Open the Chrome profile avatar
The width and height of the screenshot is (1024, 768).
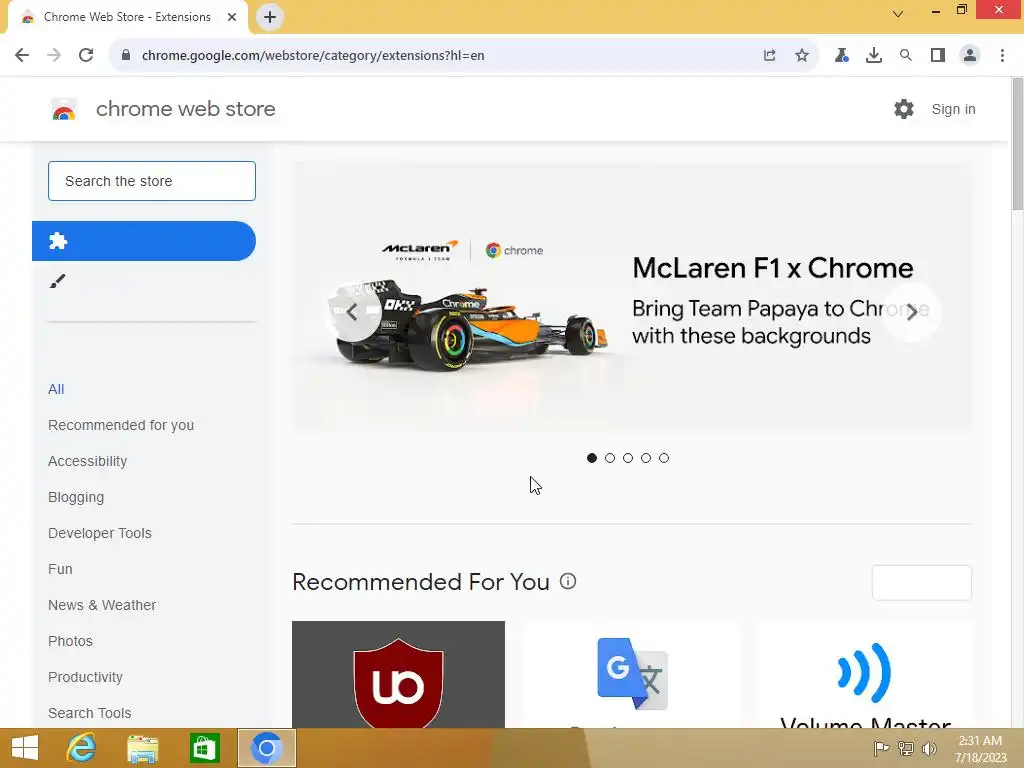pos(970,56)
